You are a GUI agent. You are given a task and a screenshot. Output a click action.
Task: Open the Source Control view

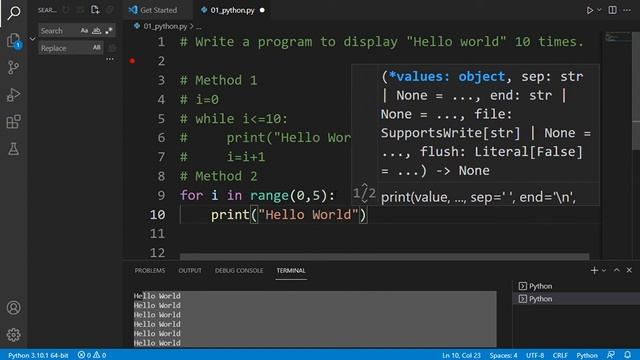pos(13,67)
